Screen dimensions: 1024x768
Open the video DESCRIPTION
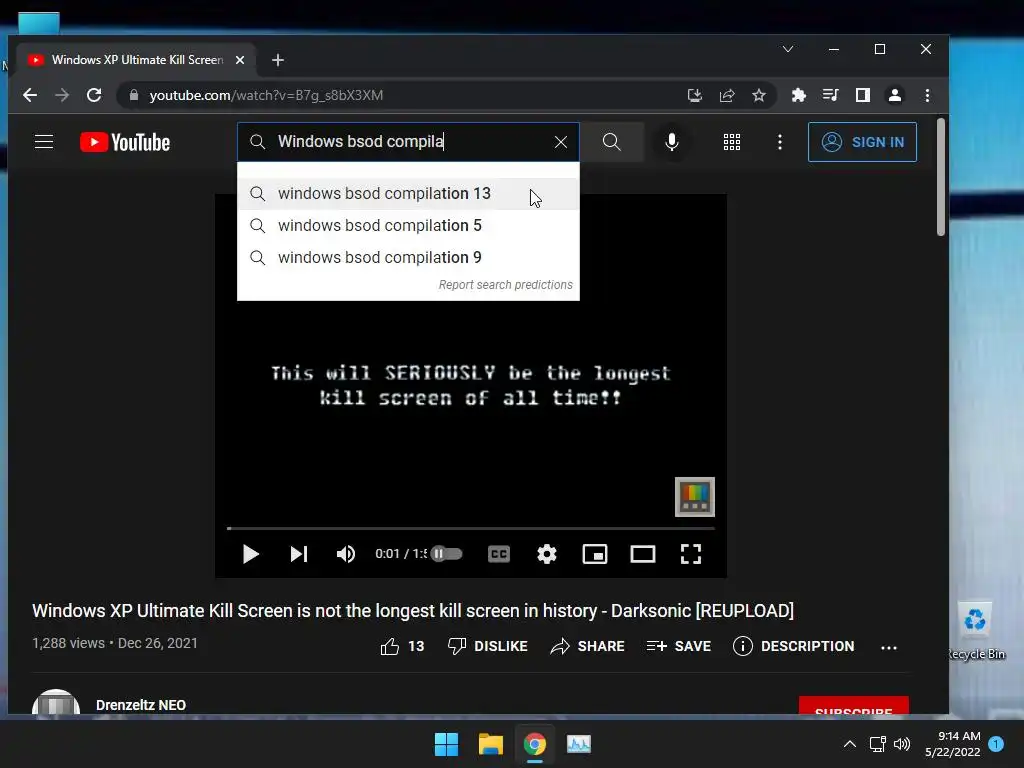pos(793,647)
